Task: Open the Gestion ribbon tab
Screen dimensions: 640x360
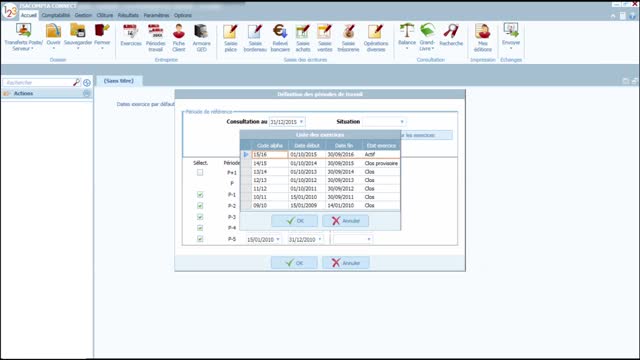Action: click(83, 16)
